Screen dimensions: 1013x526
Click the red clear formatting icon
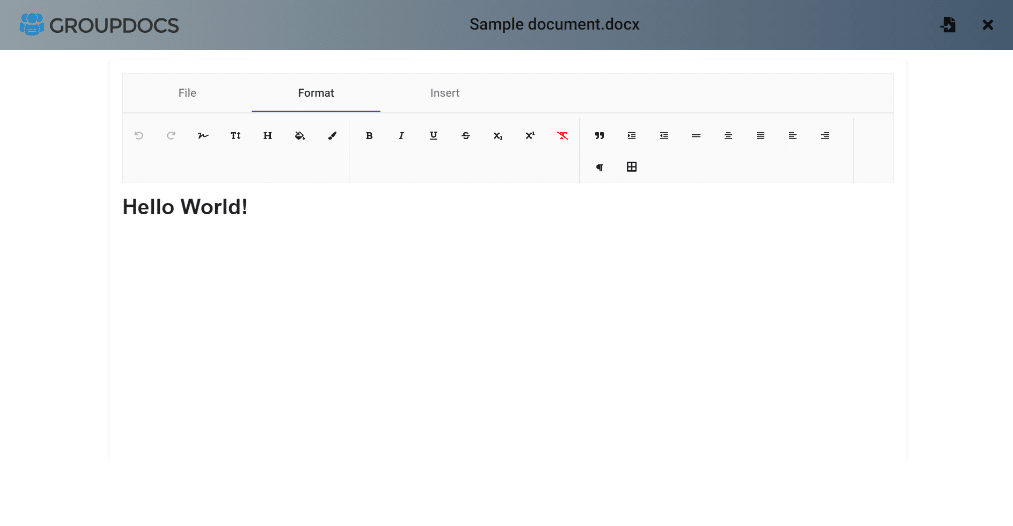(x=563, y=136)
